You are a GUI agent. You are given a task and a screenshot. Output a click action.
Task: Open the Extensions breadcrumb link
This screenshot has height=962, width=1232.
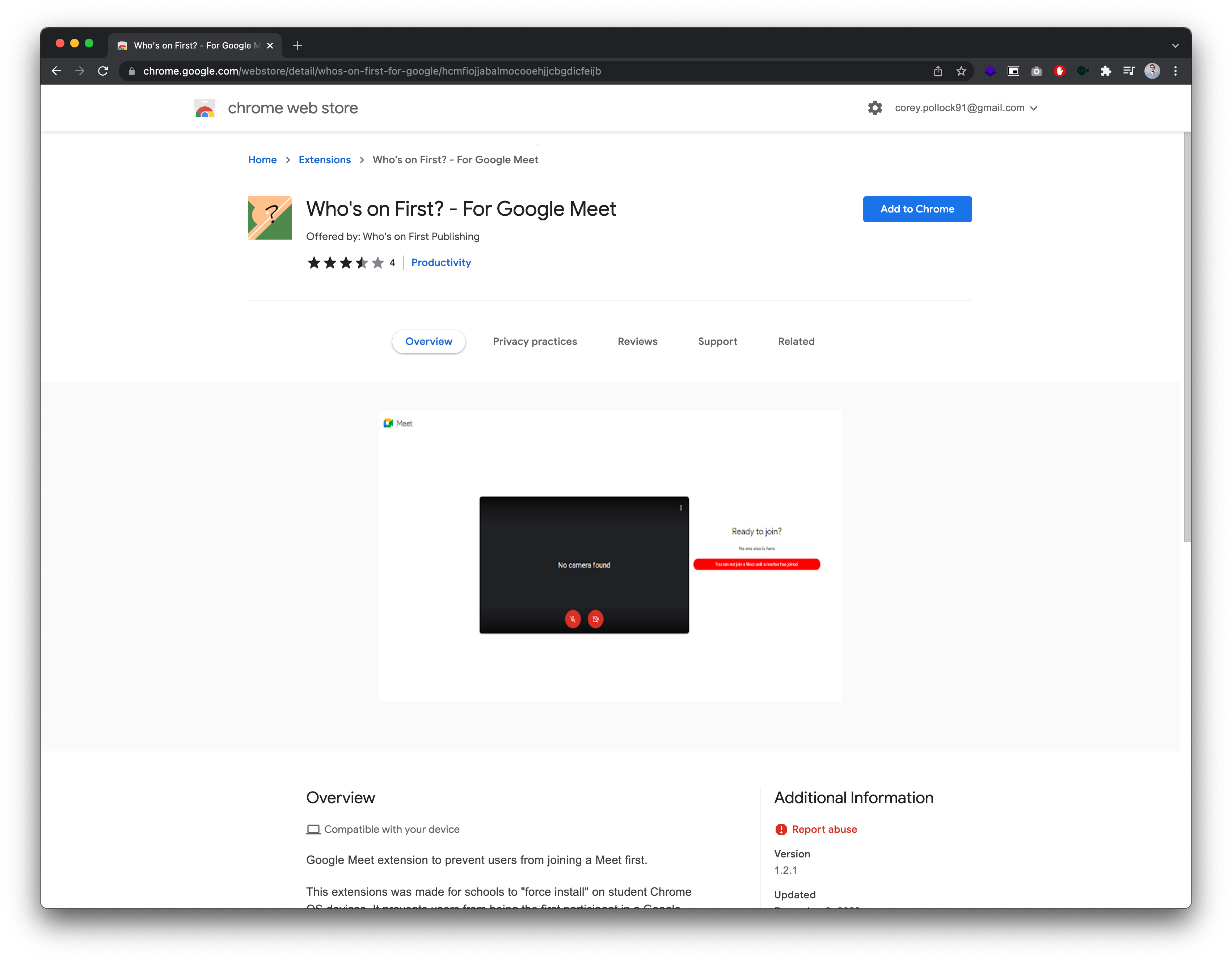(x=324, y=160)
